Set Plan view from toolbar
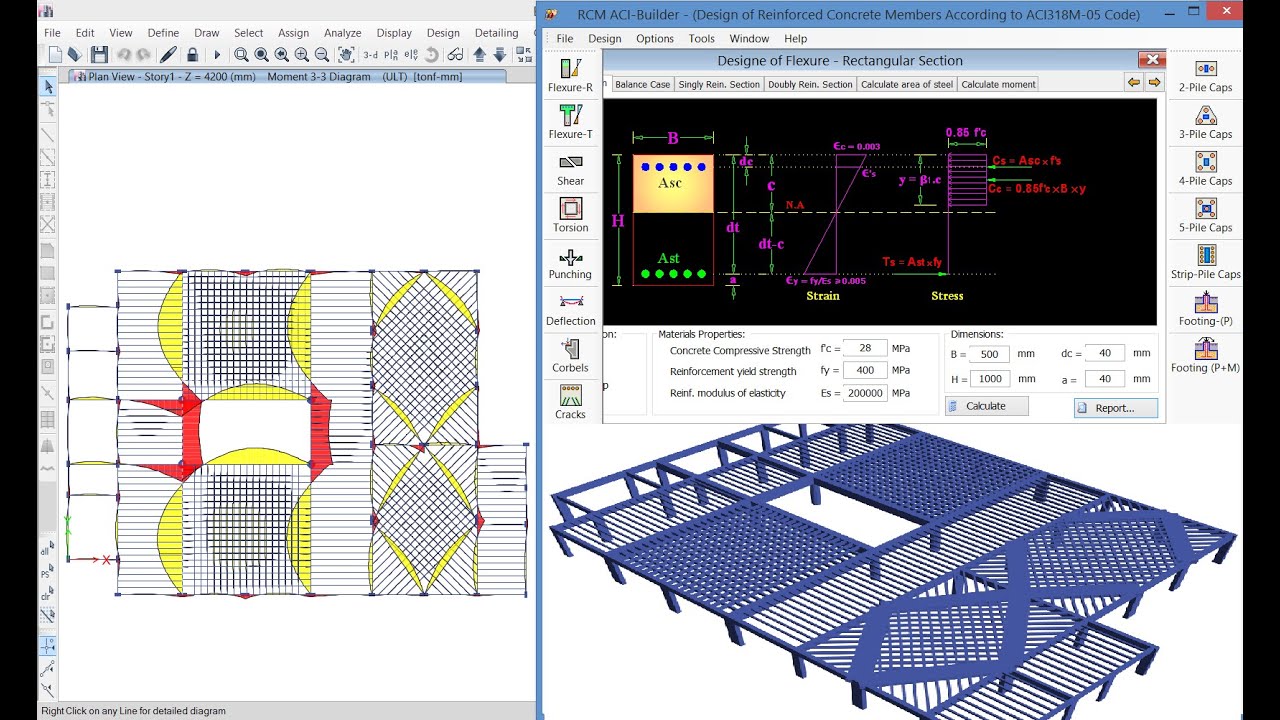Screen dimensions: 1280x720 (x=391, y=55)
